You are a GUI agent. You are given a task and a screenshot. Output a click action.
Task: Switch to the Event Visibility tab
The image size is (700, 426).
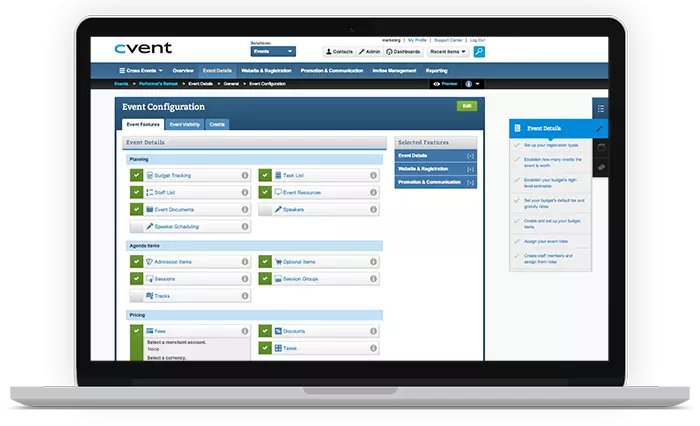click(x=184, y=124)
